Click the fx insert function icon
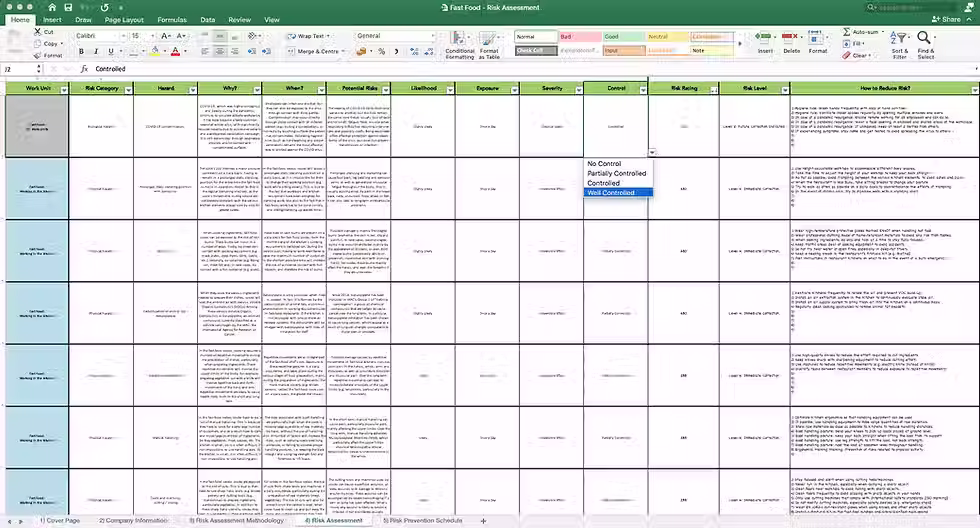 click(84, 69)
